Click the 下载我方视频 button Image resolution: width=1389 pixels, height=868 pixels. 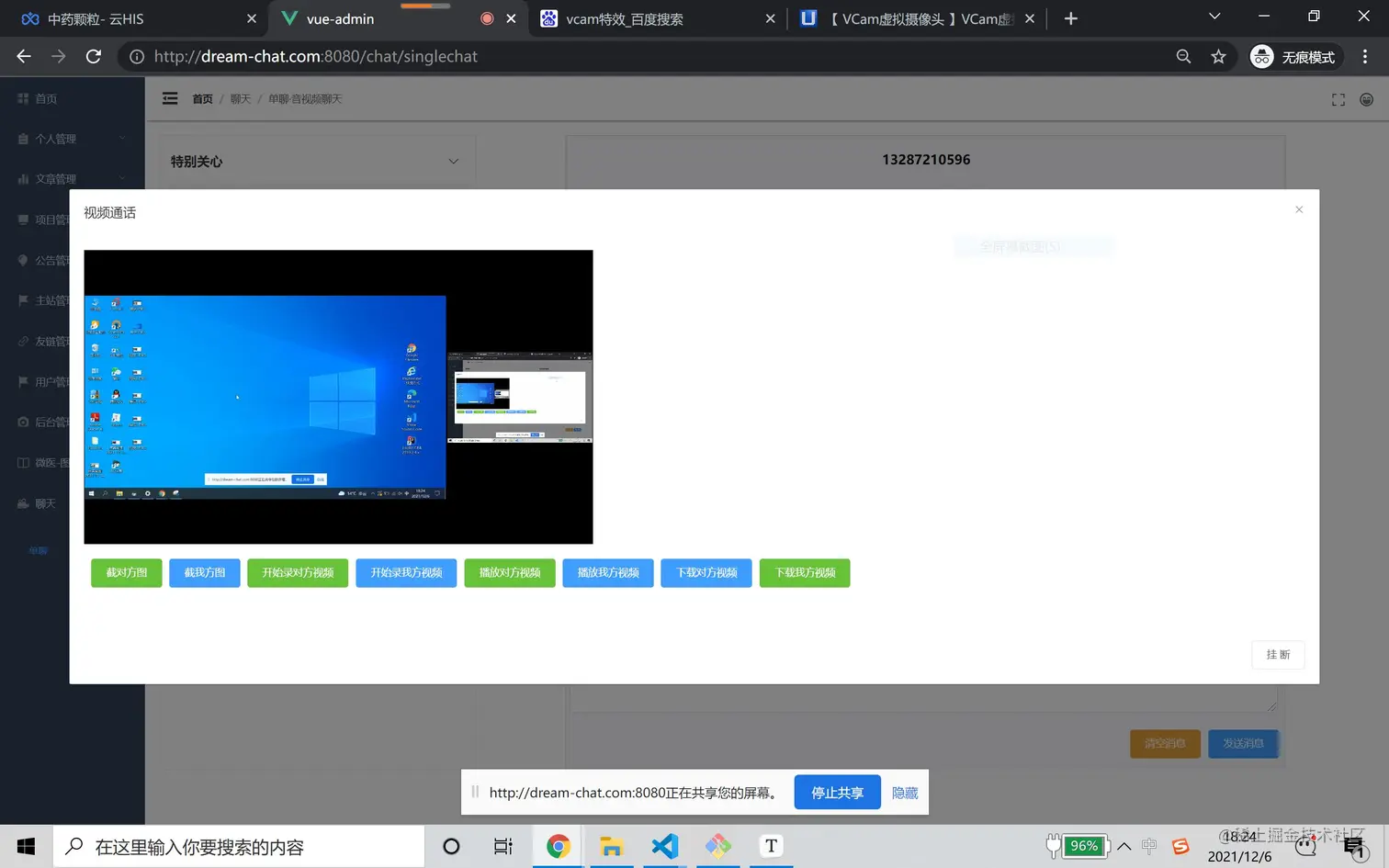click(x=805, y=572)
